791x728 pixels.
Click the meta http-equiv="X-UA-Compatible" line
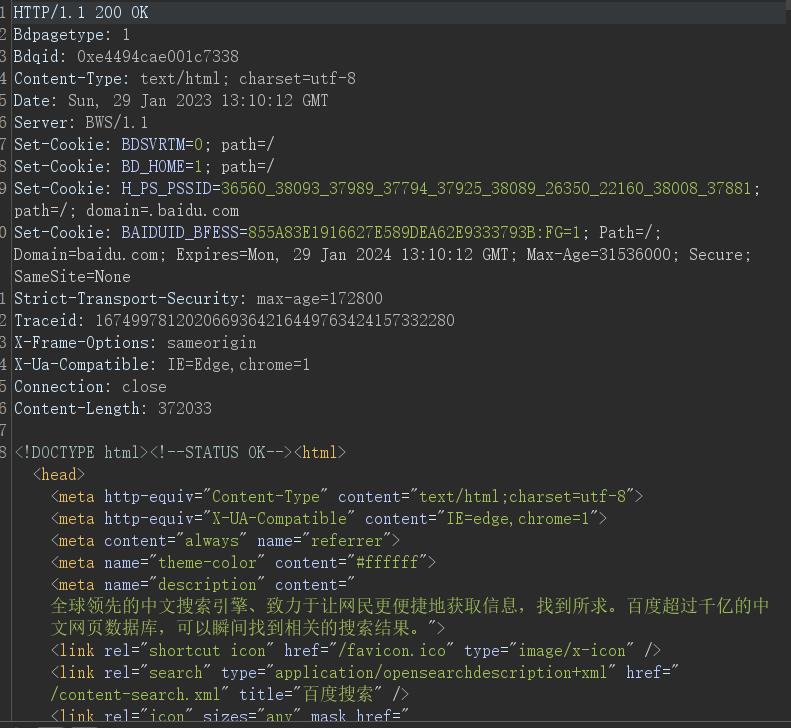[x=329, y=519]
